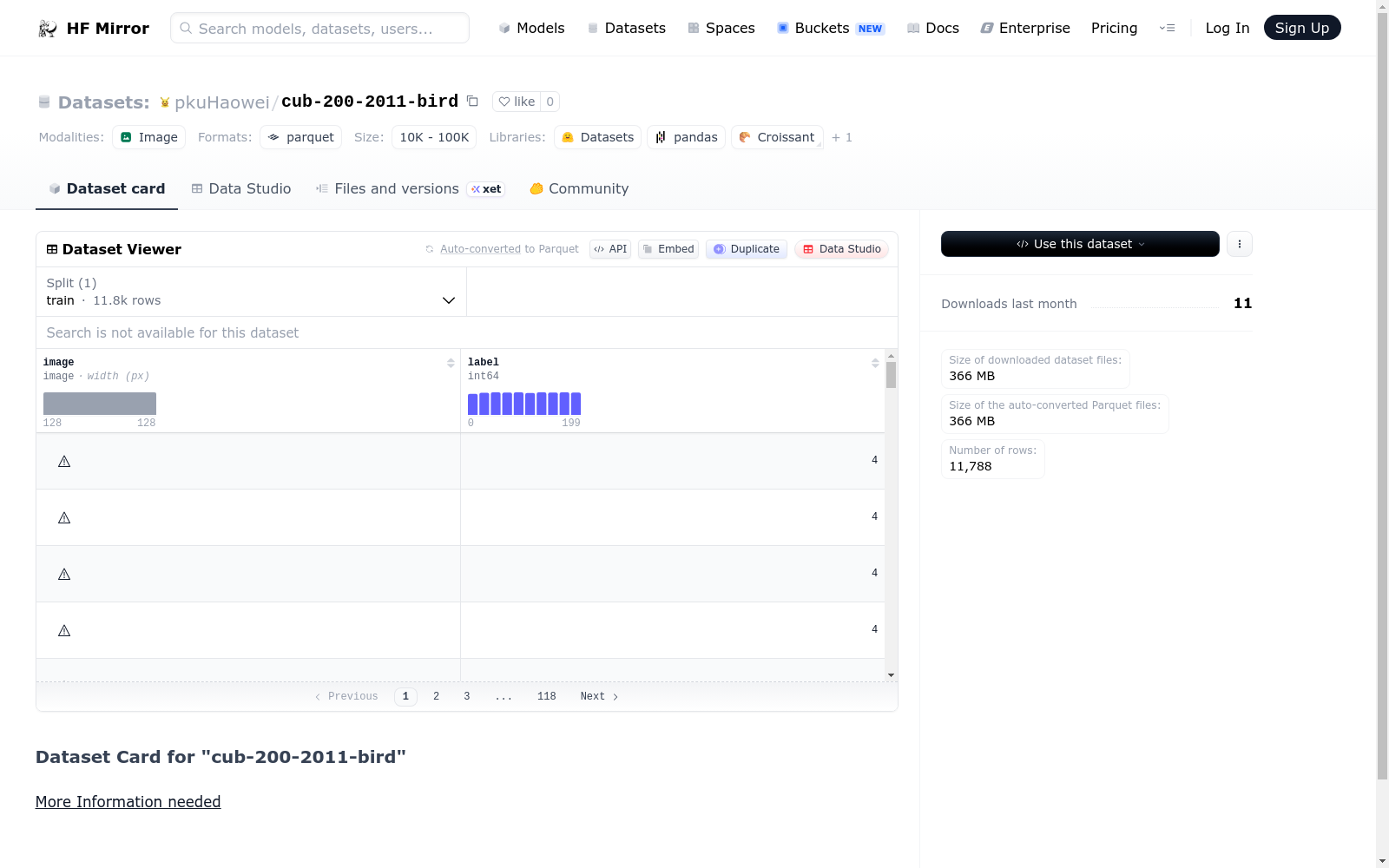Open the Community tab
The height and width of the screenshot is (868, 1389).
tap(579, 188)
